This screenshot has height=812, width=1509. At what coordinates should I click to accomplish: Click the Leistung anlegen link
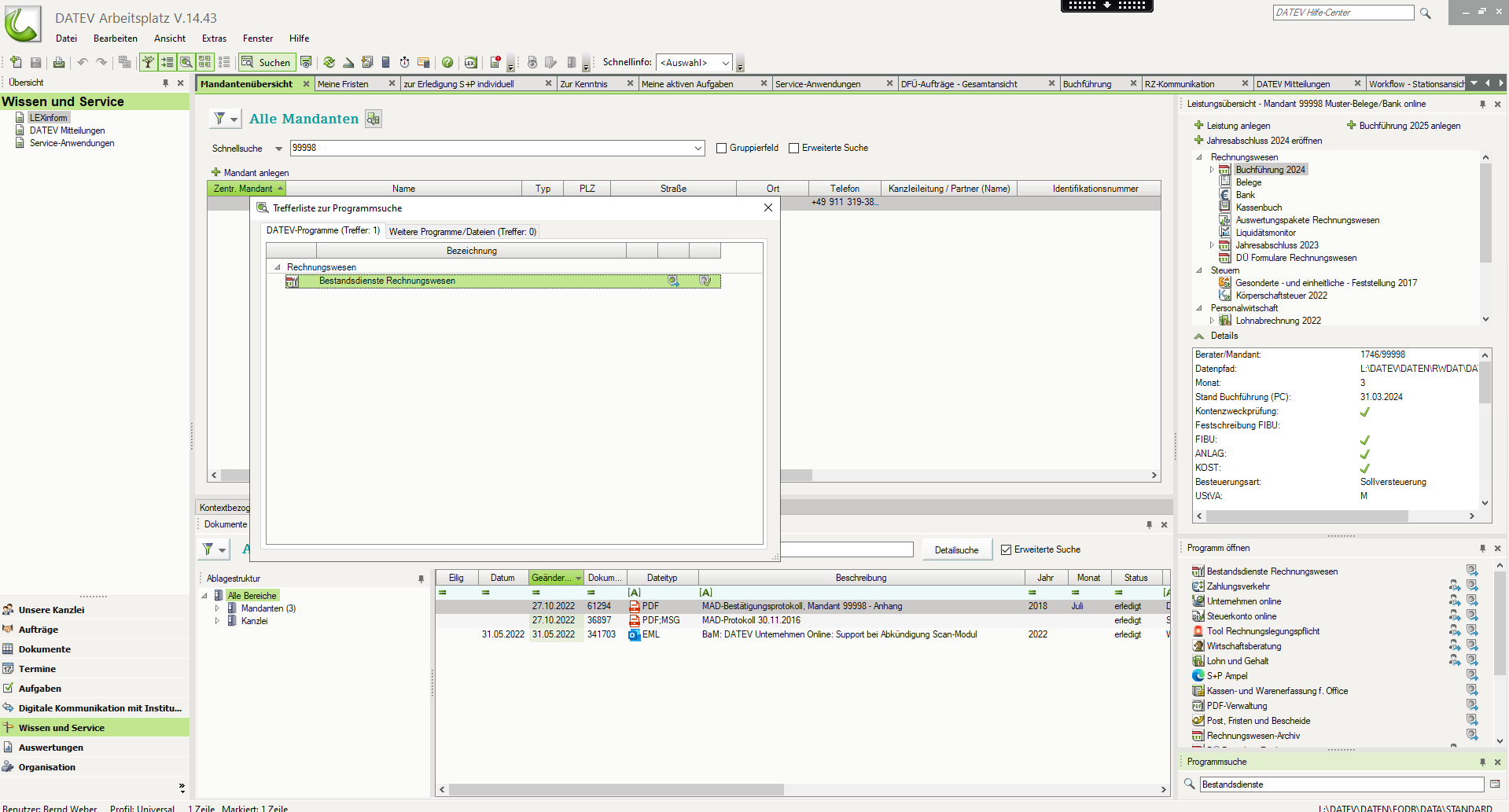tap(1238, 126)
